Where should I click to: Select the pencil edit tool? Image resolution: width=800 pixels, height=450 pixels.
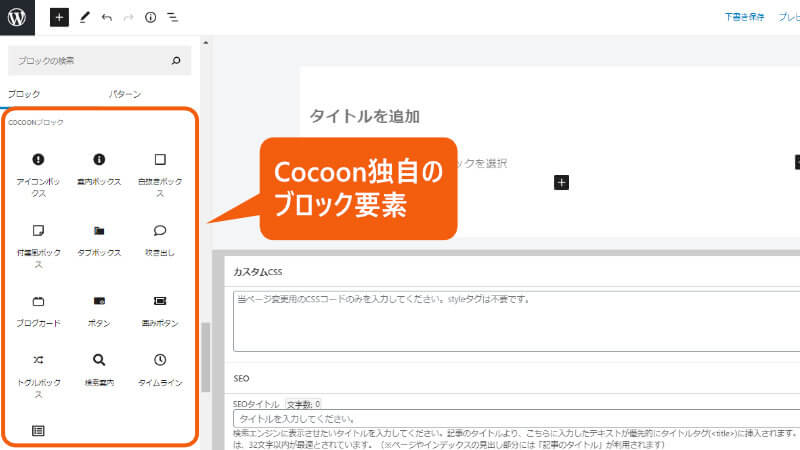[x=85, y=17]
